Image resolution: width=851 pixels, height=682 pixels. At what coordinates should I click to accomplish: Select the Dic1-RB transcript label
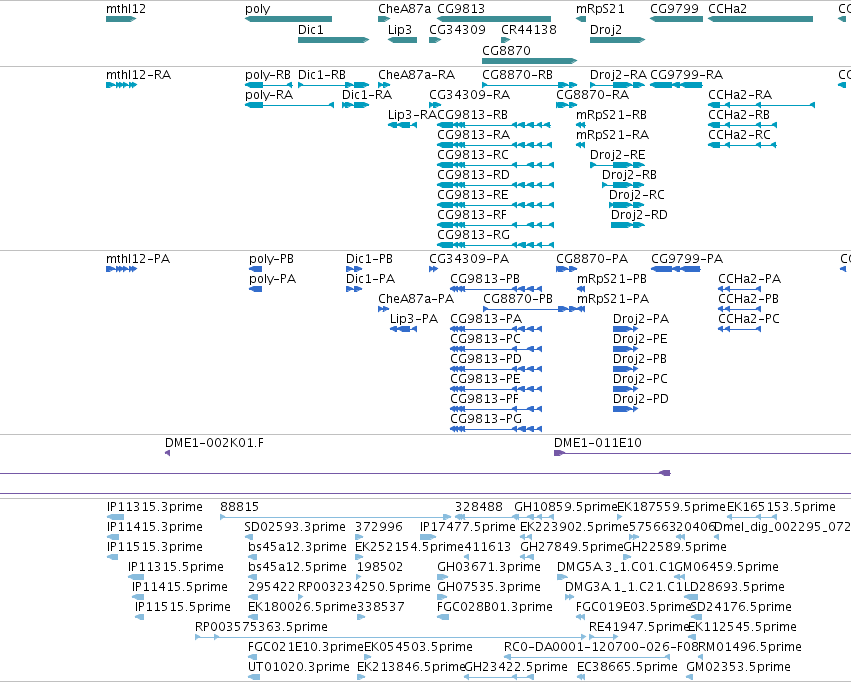[x=322, y=75]
